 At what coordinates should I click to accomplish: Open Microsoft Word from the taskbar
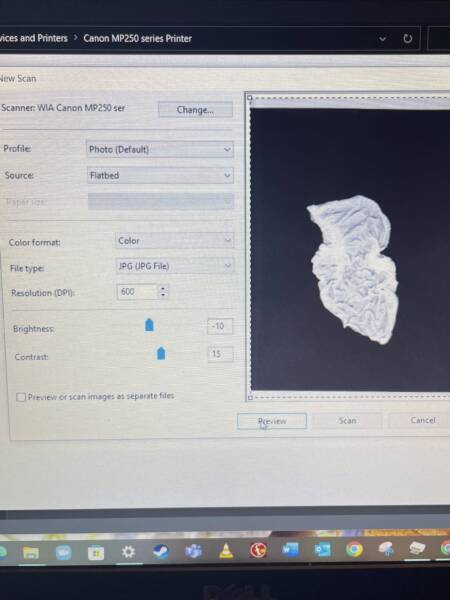(290, 550)
